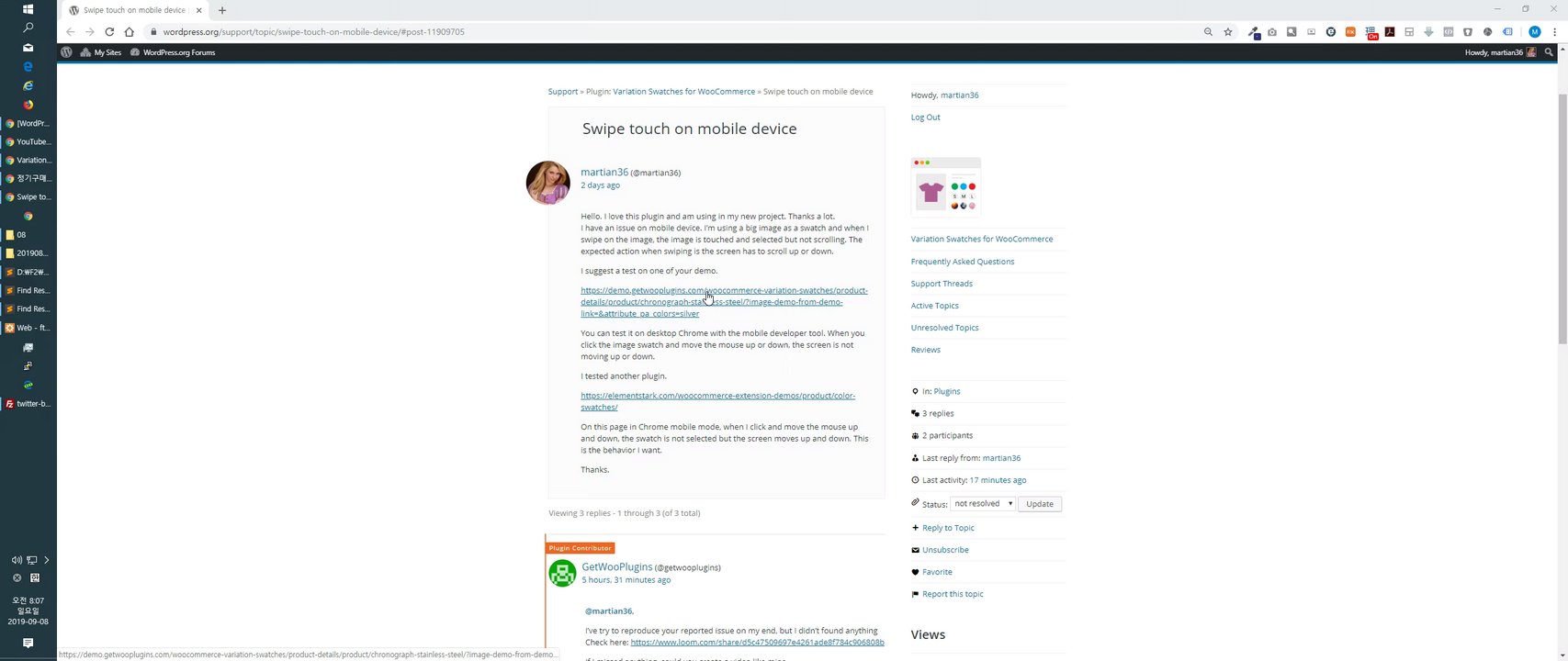Click the Plugins category link
Viewport: 1568px width, 661px height.
[947, 392]
